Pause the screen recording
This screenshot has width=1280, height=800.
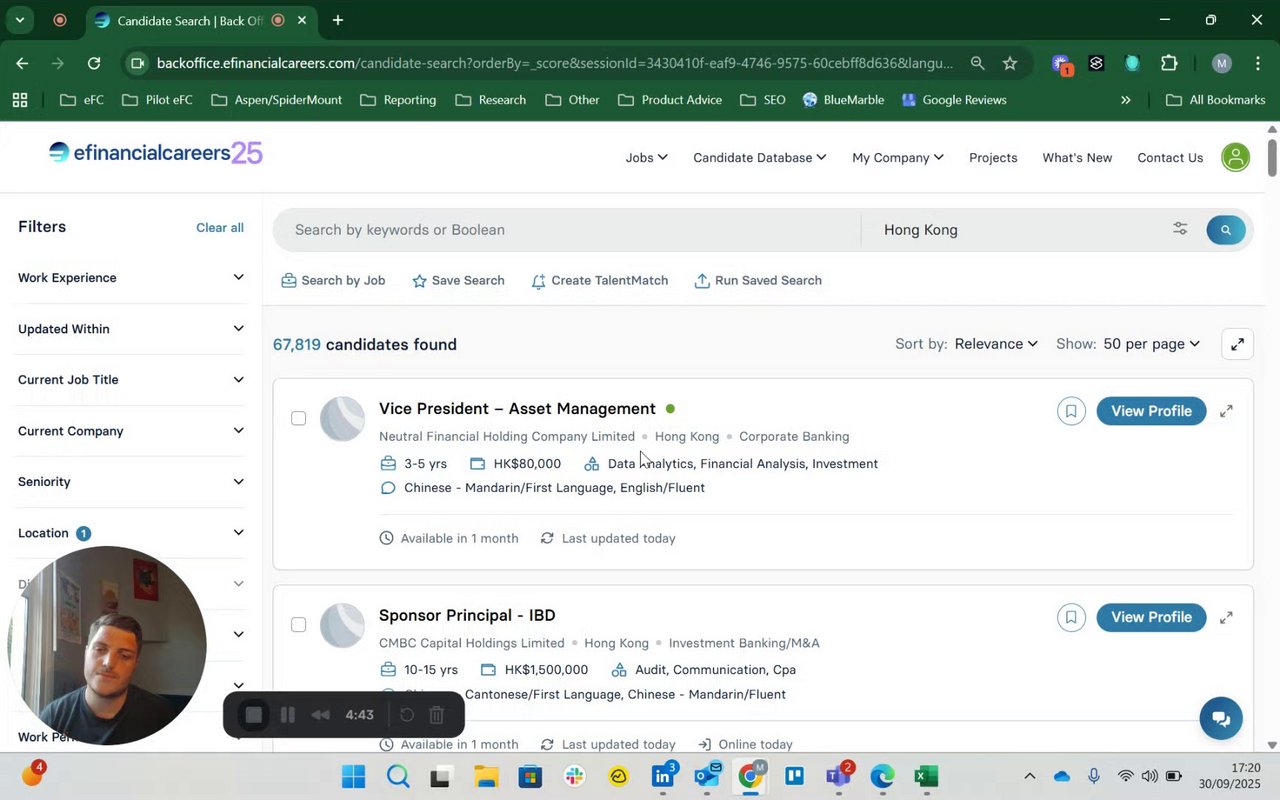click(287, 715)
